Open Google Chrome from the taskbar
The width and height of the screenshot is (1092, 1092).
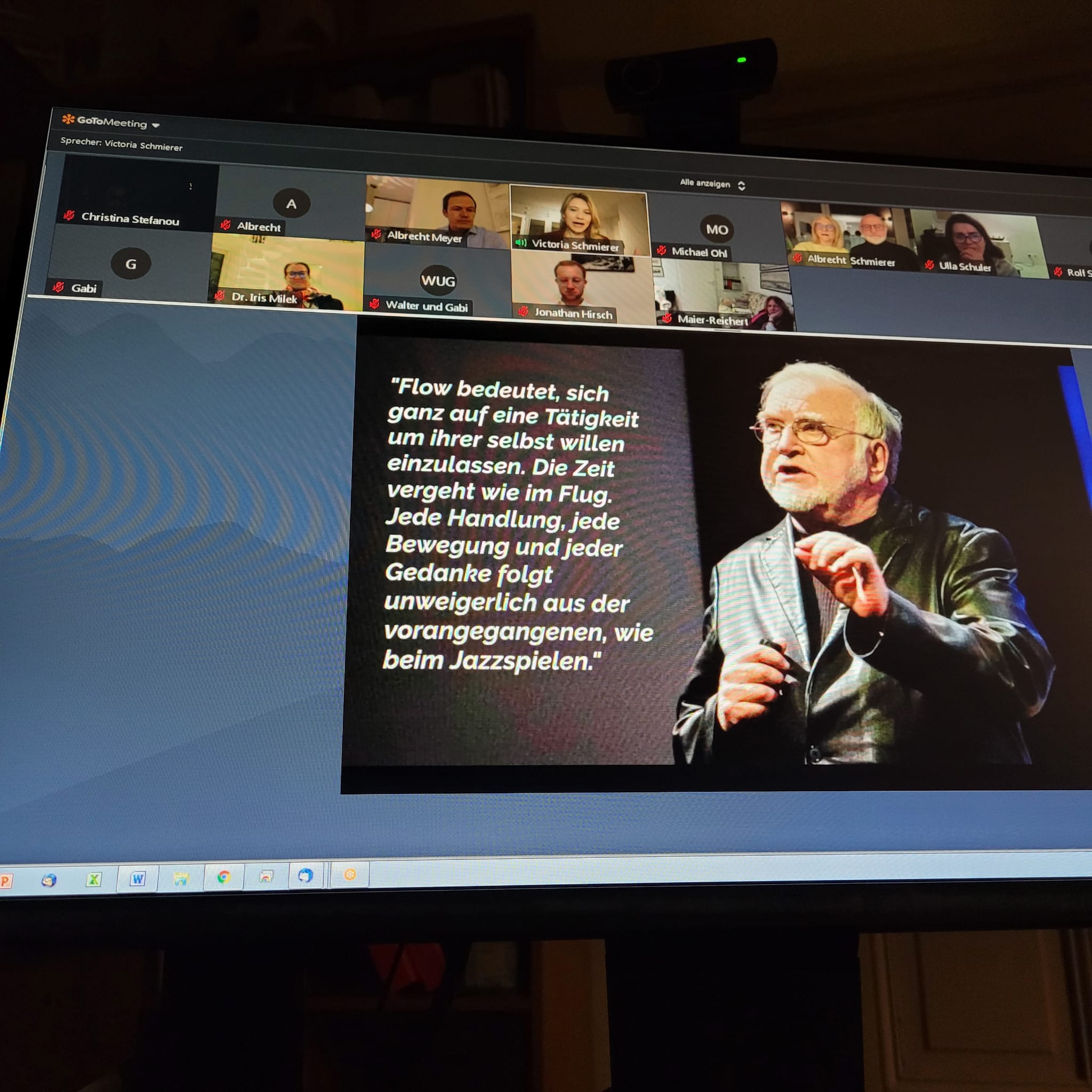[224, 877]
